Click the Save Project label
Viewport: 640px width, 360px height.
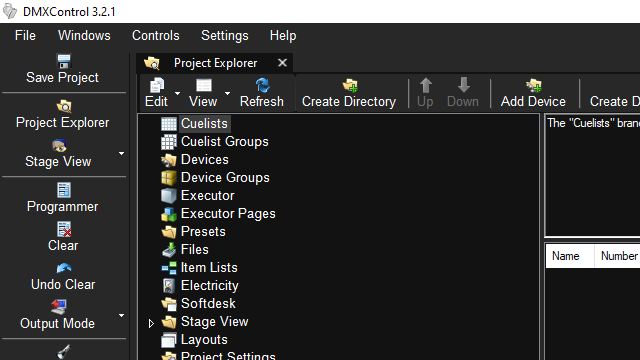[62, 78]
